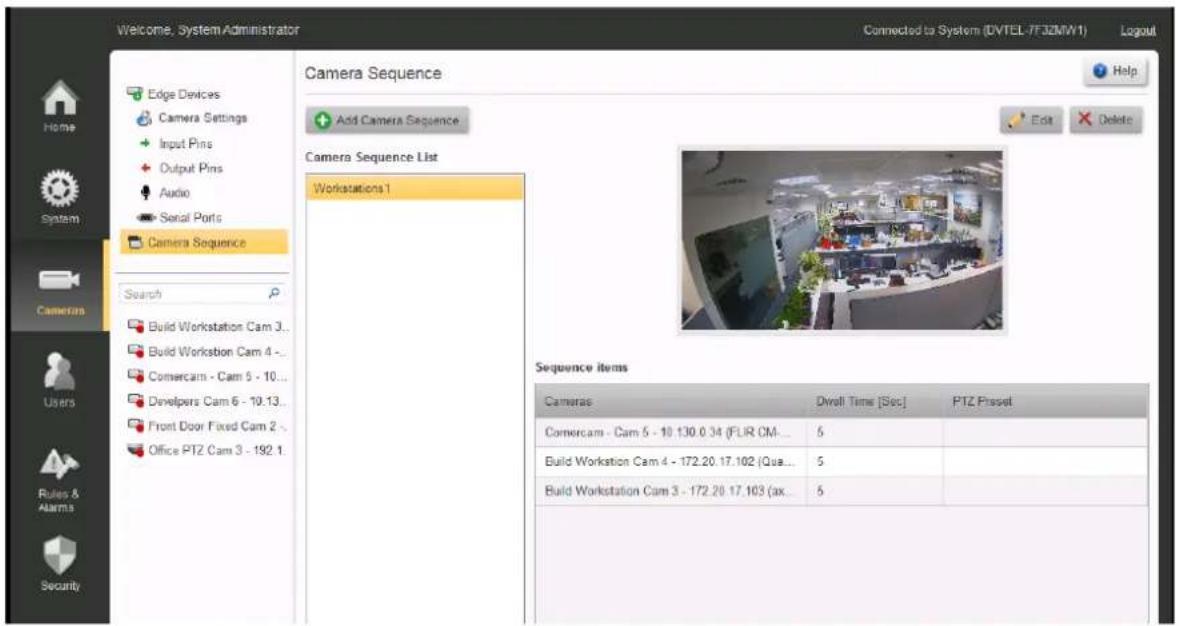
Task: Select Build Workstion Cam 4 in camera list
Action: coord(209,351)
